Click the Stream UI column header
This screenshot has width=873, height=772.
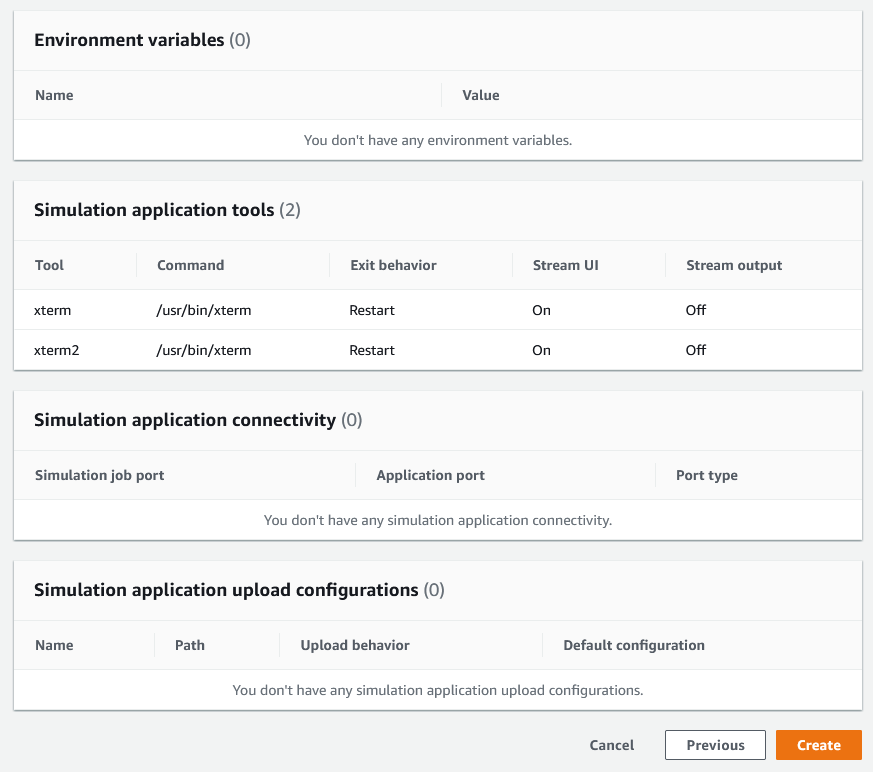[564, 265]
